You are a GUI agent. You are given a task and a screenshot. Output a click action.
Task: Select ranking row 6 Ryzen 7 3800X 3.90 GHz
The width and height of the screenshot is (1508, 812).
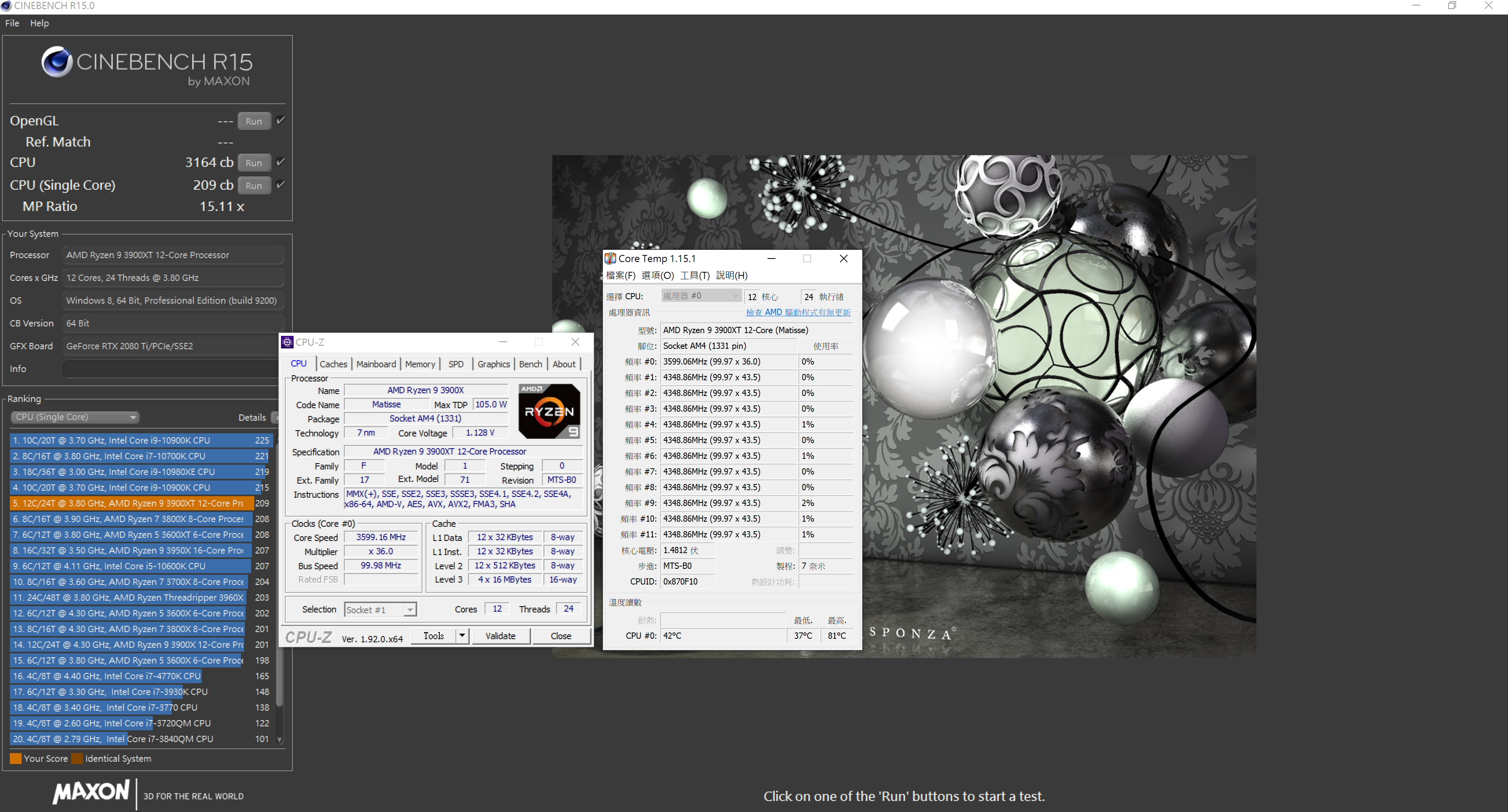point(140,519)
